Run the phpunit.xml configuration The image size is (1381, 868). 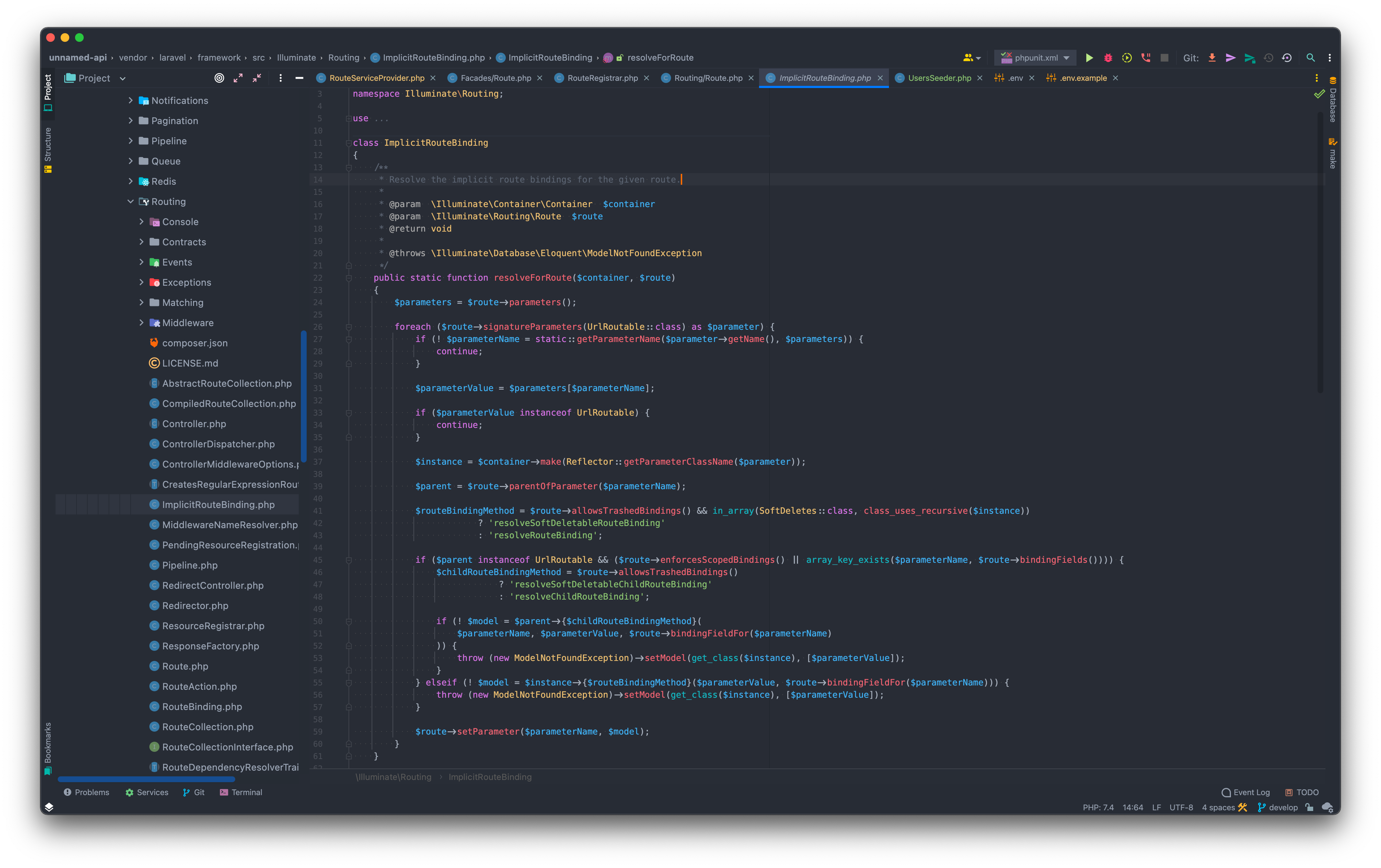point(1089,57)
